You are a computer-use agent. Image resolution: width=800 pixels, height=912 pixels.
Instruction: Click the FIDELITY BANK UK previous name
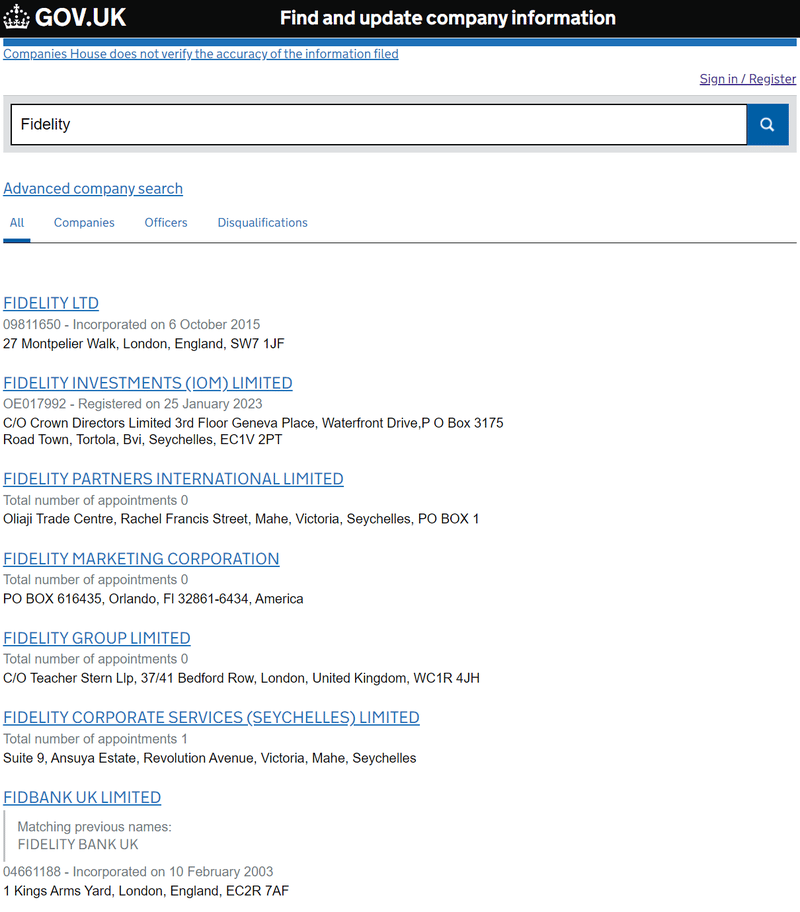78,845
